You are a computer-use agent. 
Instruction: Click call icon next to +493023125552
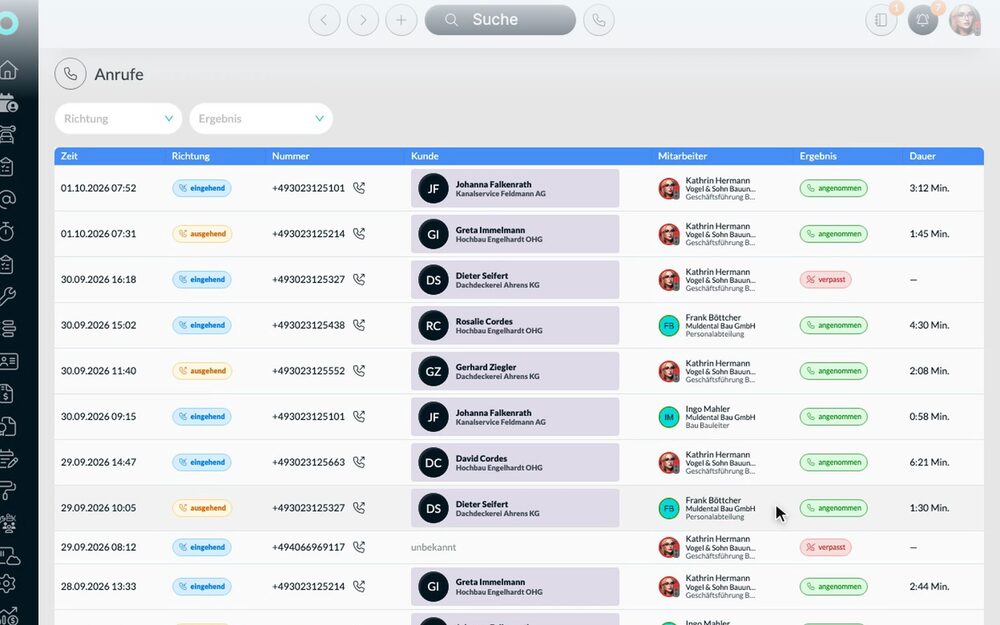tap(359, 371)
